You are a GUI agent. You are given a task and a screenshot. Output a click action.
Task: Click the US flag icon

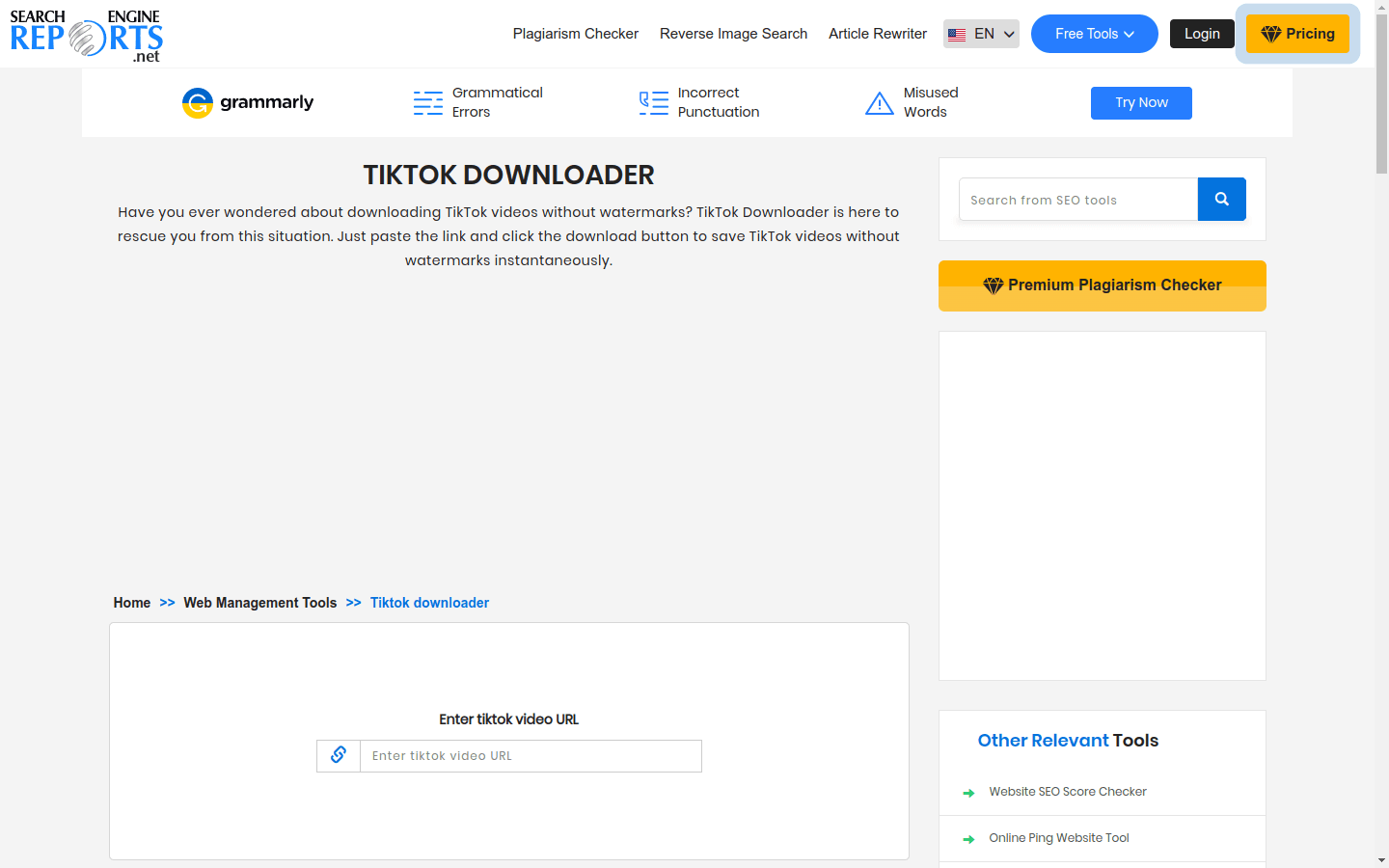click(957, 33)
